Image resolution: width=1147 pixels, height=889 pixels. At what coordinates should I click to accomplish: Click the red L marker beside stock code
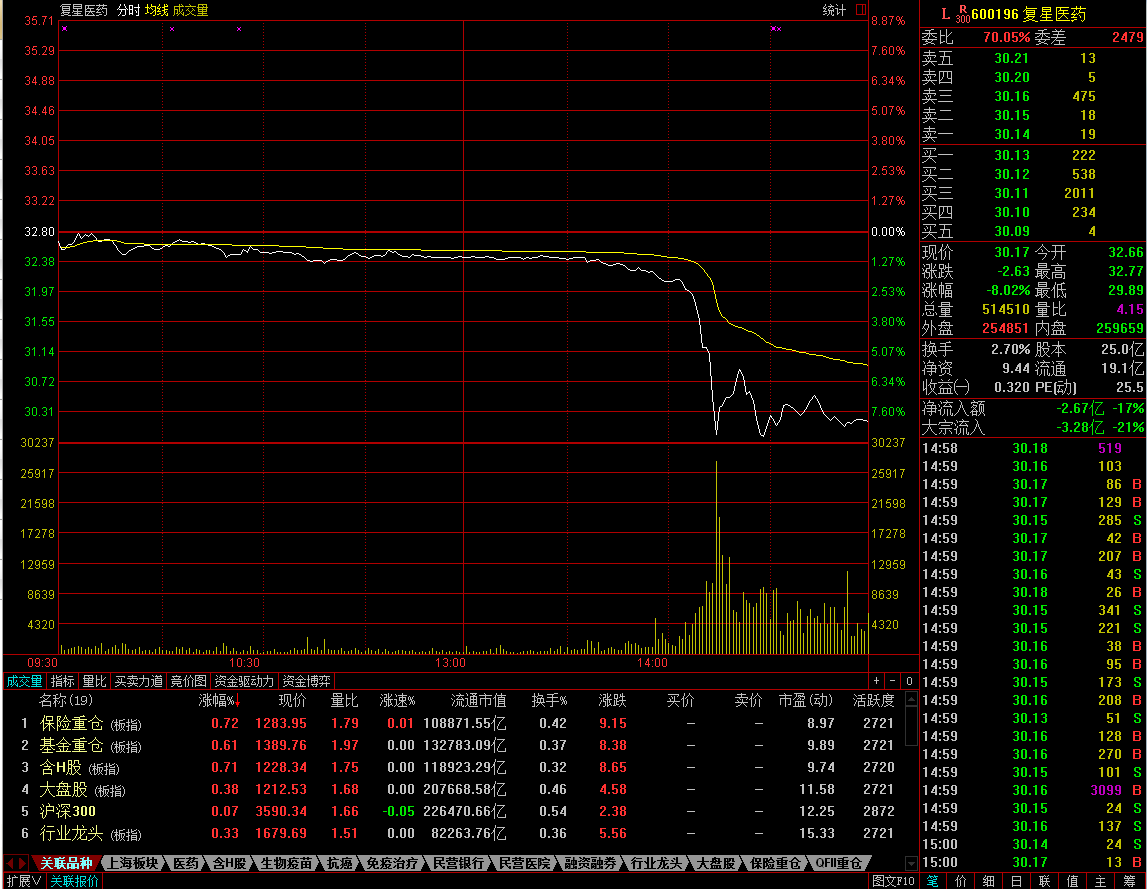coord(945,14)
